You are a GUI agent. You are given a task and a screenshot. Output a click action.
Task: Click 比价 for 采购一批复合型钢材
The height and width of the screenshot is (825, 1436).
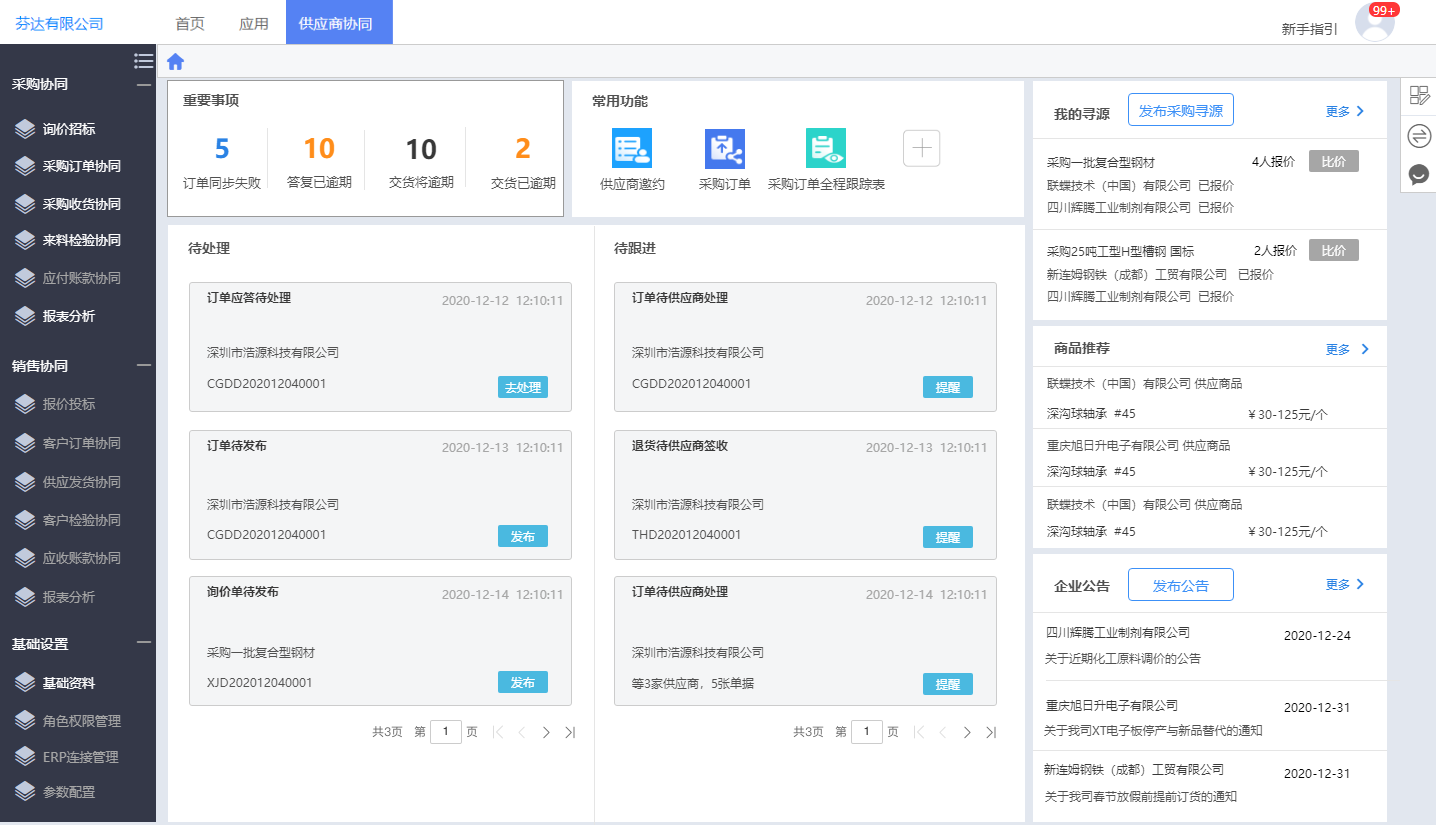tap(1334, 161)
